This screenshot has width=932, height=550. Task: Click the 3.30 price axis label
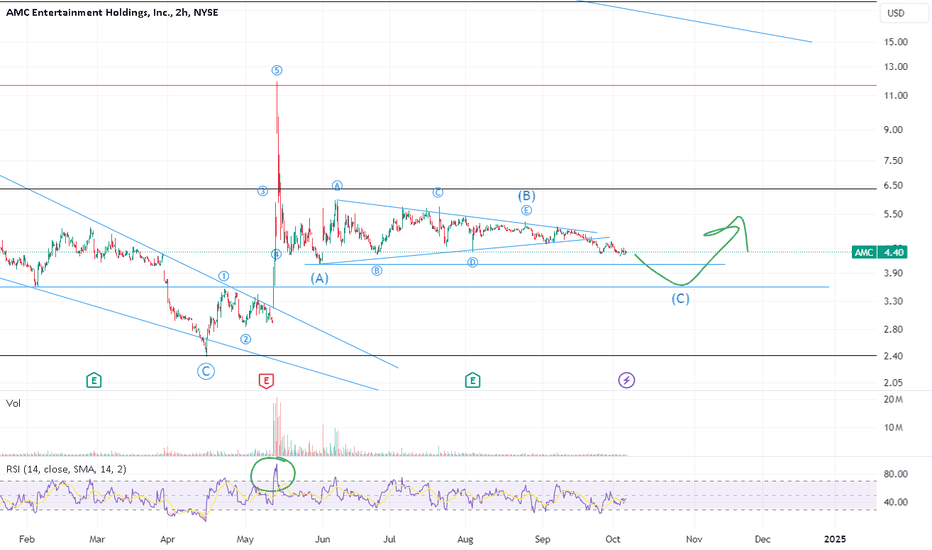[893, 301]
